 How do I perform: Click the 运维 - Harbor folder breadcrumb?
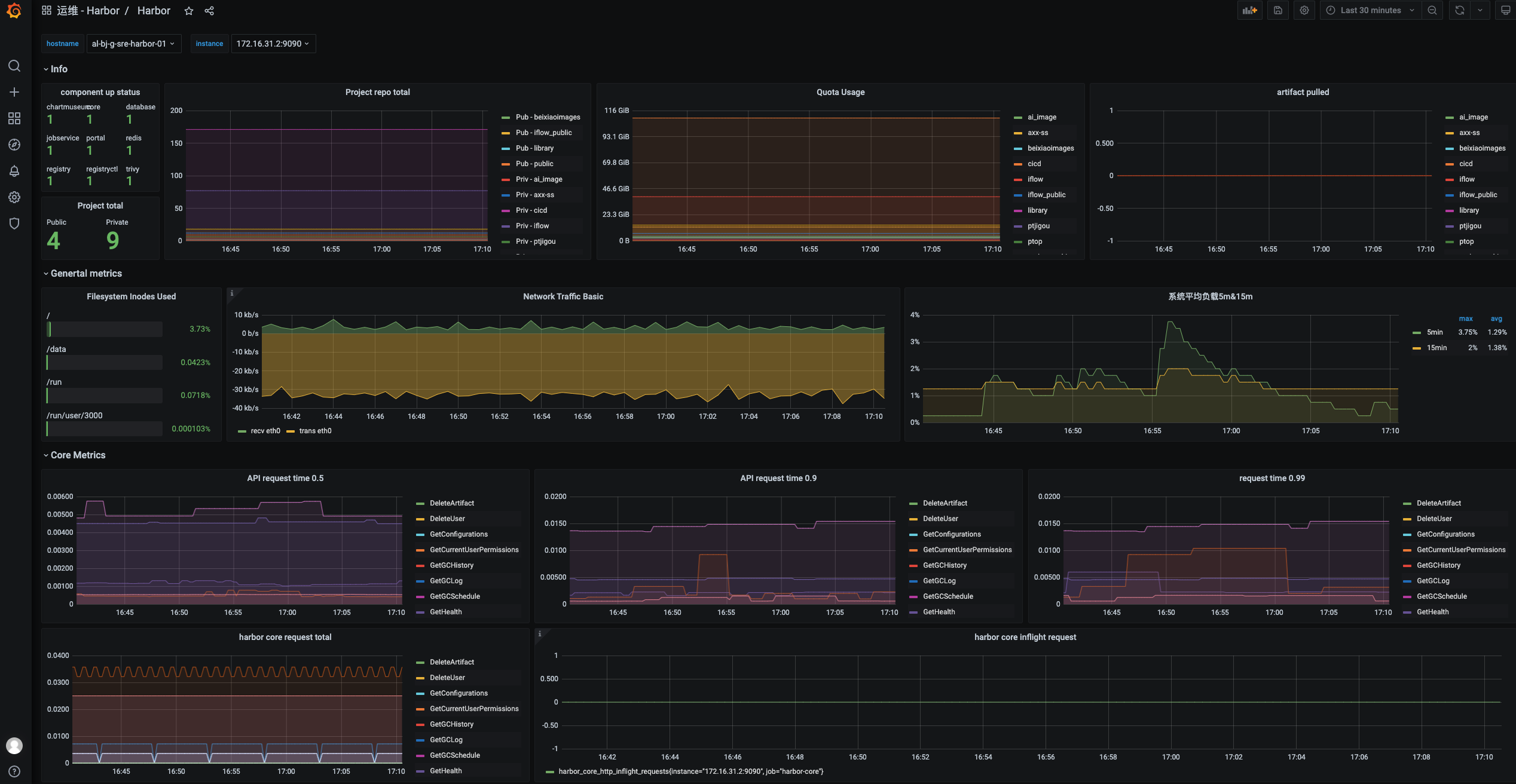[x=88, y=11]
